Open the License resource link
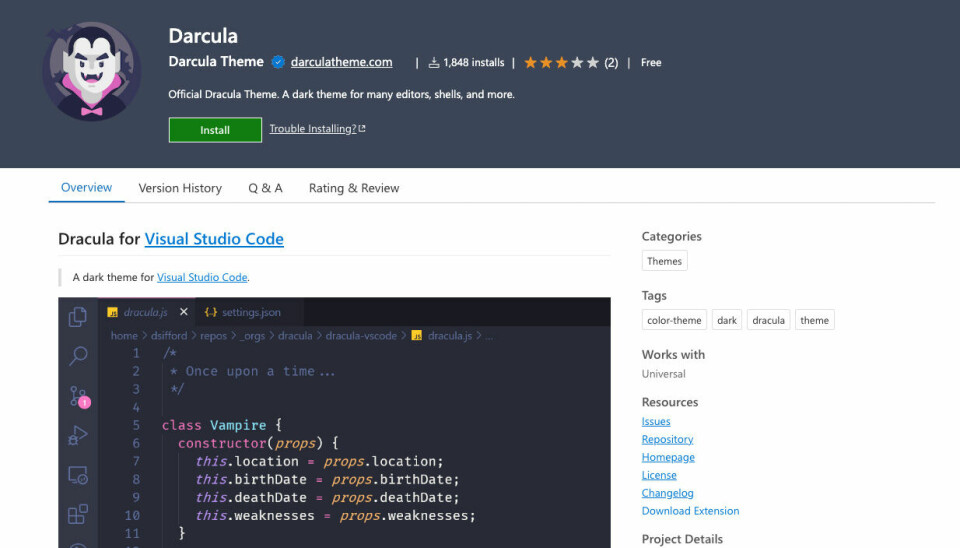 point(659,475)
